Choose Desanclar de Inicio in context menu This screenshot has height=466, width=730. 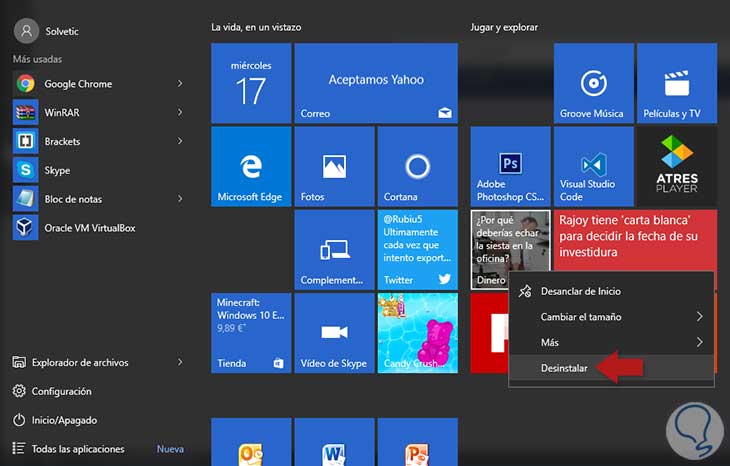tap(611, 291)
